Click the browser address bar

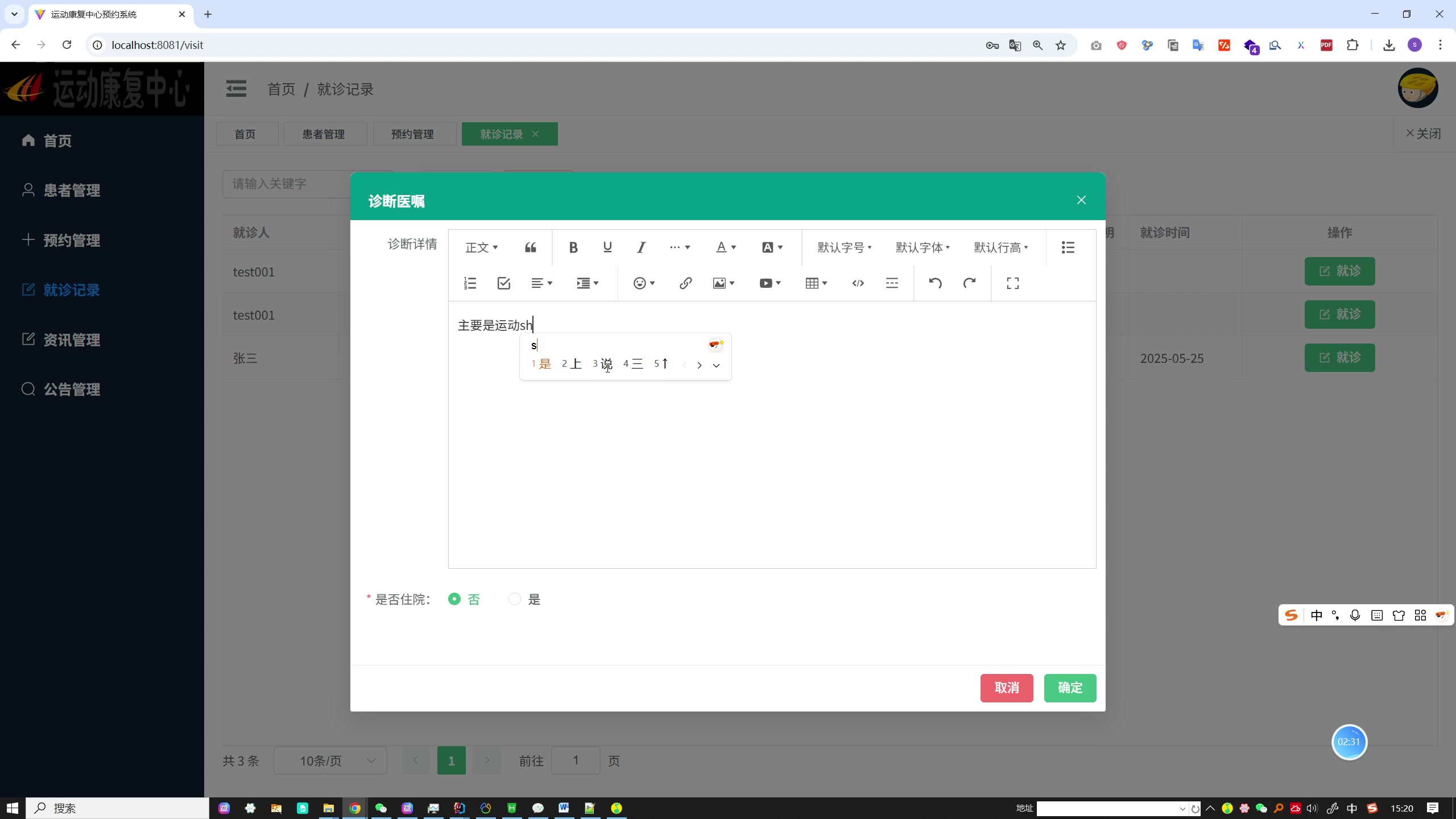tap(535, 45)
